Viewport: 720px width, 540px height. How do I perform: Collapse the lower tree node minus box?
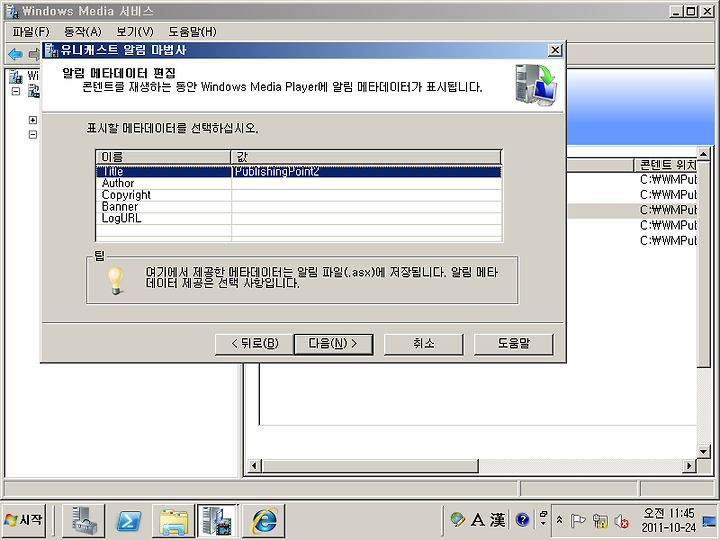tap(33, 135)
